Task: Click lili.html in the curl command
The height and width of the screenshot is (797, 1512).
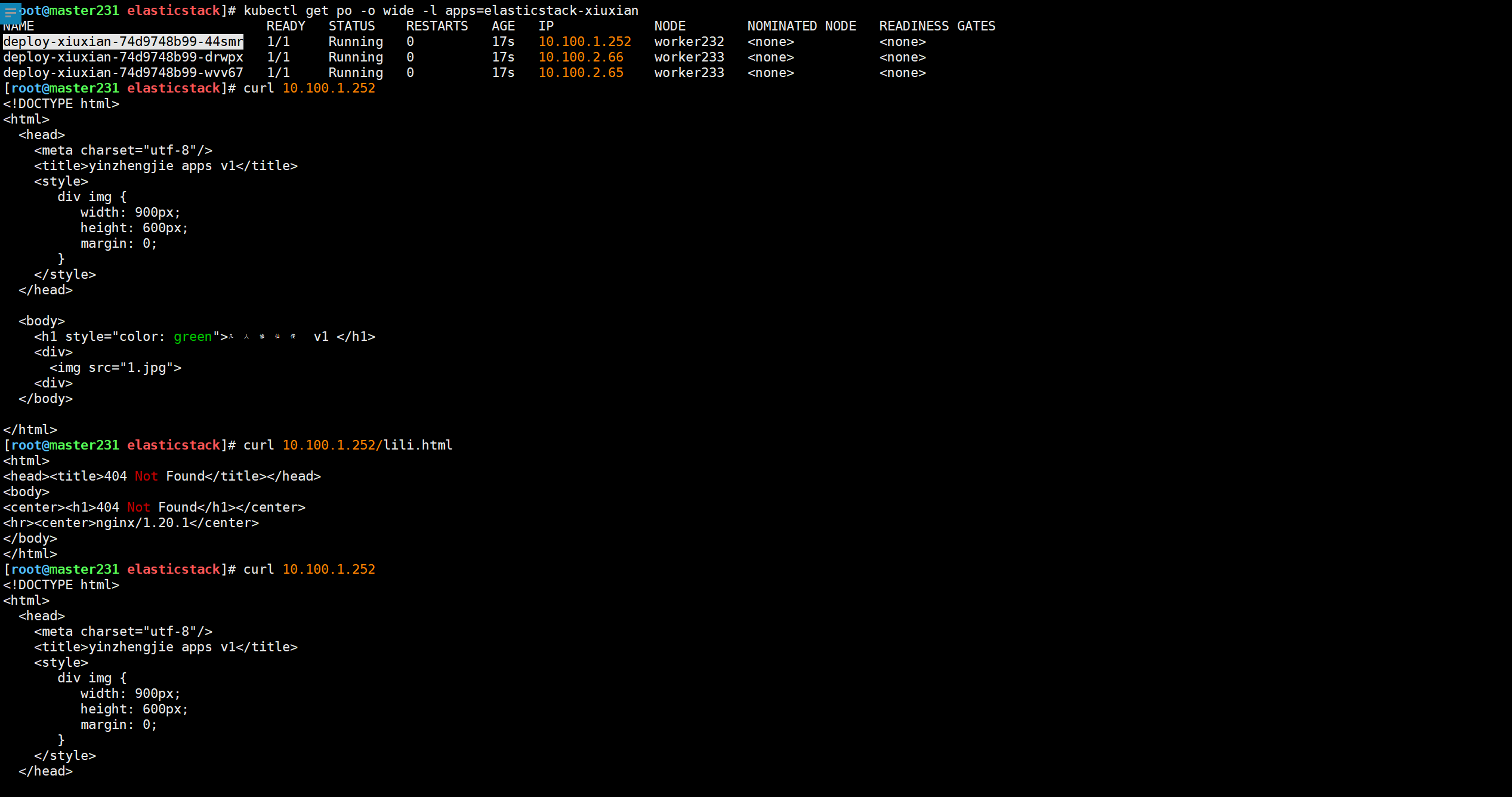Action: click(417, 445)
